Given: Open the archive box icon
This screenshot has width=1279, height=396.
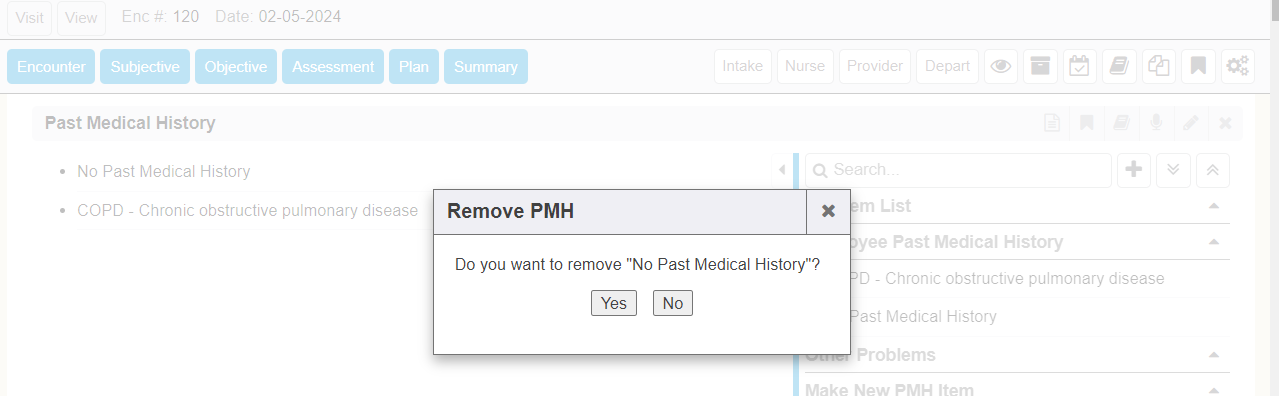Looking at the screenshot, I should [1040, 67].
